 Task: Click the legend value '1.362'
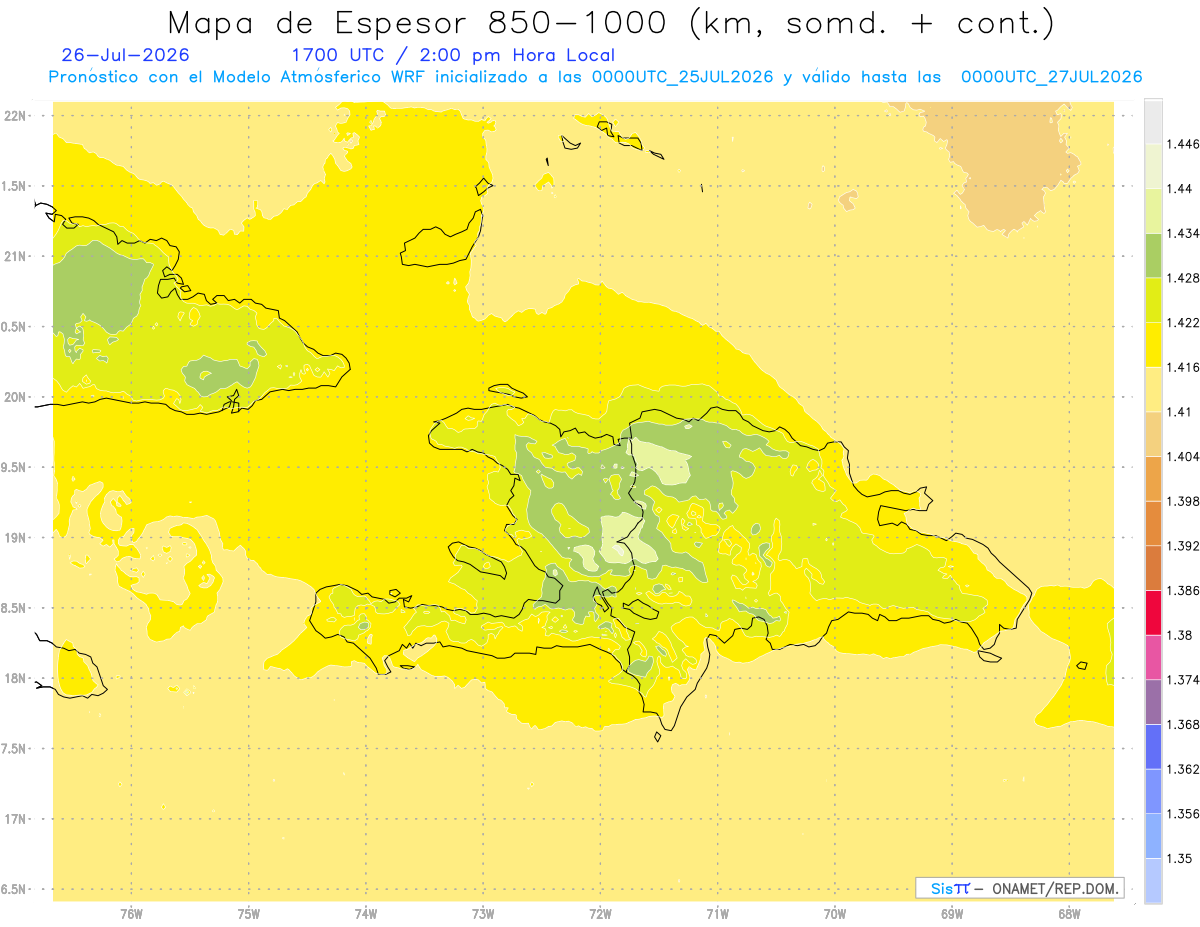pyautogui.click(x=1183, y=769)
